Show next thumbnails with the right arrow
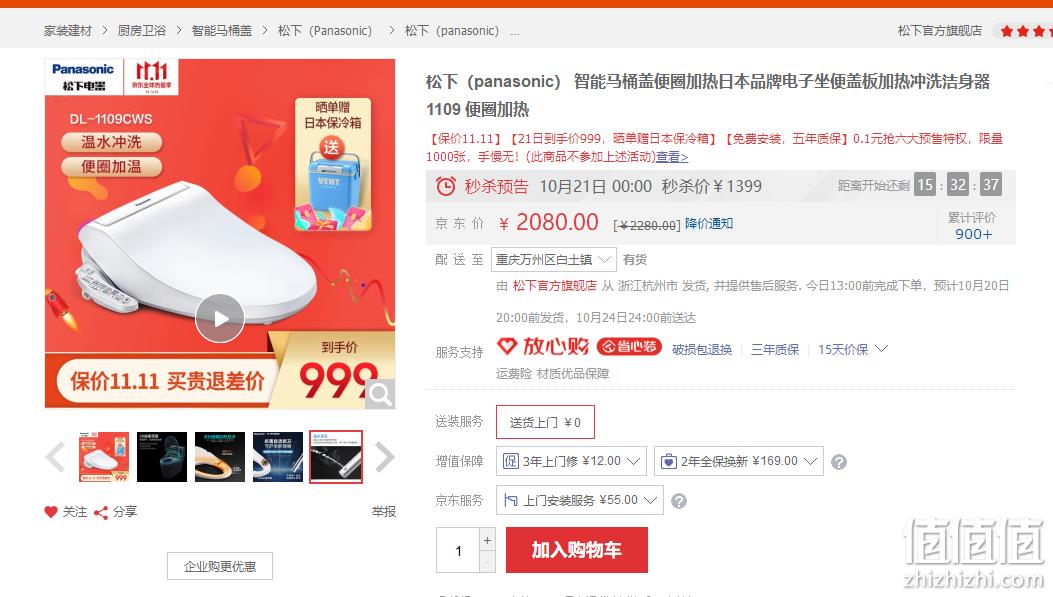 click(x=385, y=457)
